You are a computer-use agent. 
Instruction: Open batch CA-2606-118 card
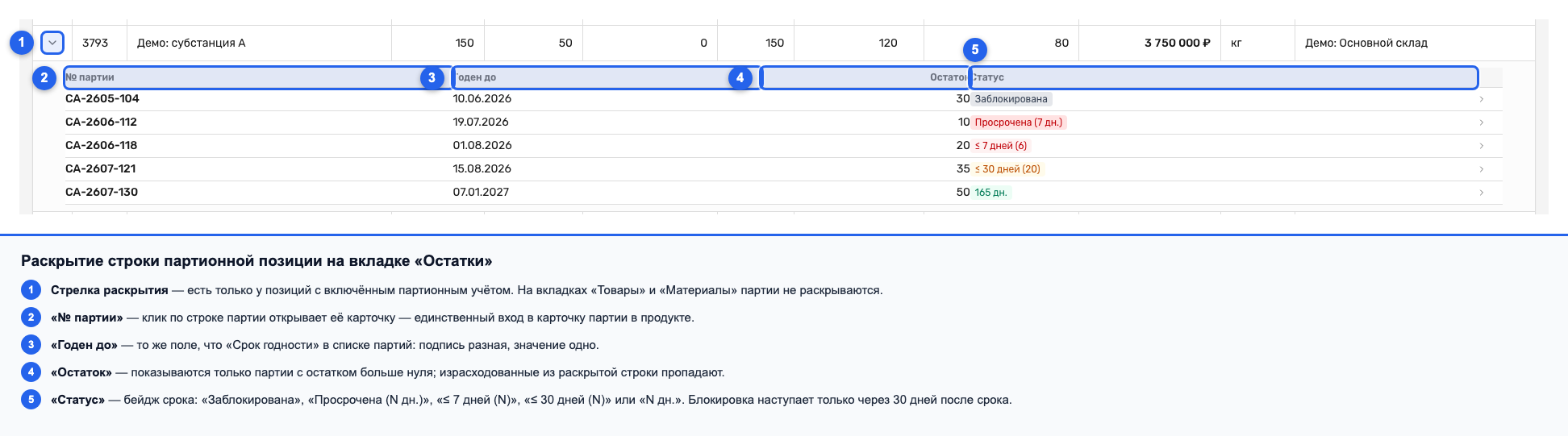pyautogui.click(x=783, y=146)
